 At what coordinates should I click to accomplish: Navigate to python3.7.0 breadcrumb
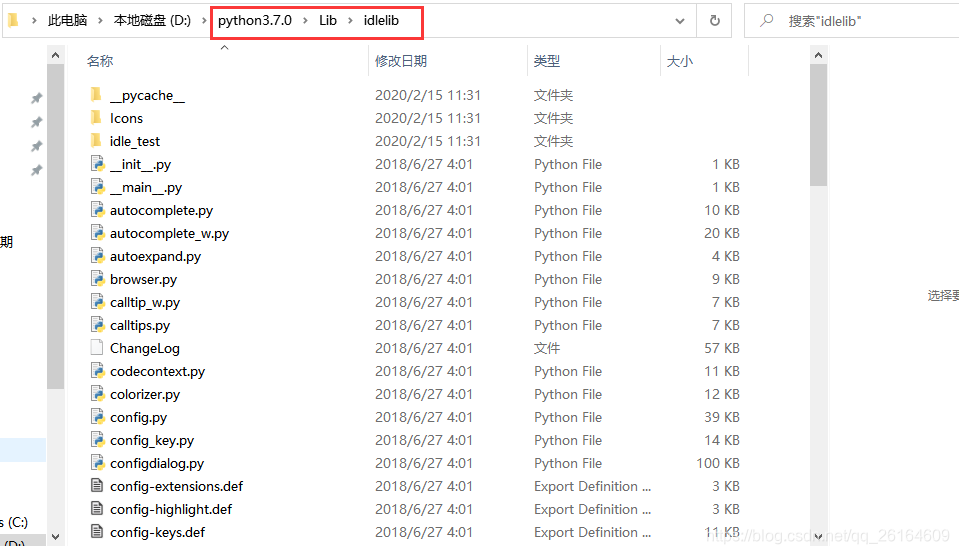254,21
